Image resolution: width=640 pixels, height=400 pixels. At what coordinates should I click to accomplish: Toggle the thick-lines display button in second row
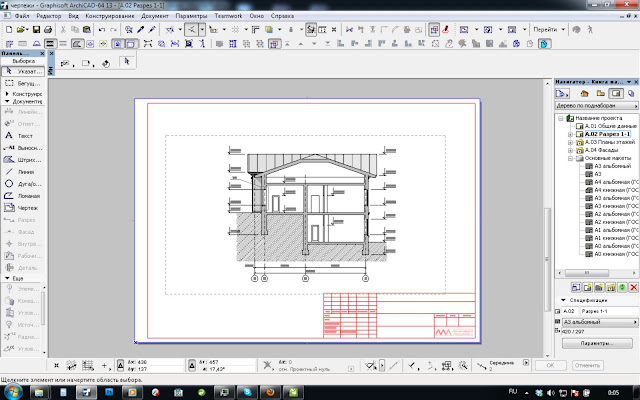(50, 43)
